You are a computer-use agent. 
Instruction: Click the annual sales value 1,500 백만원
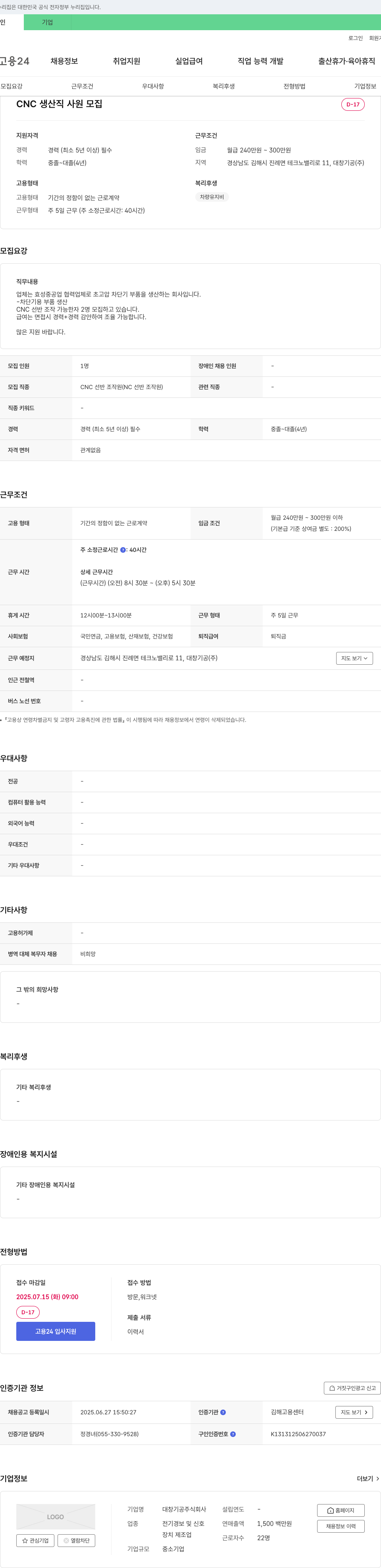click(275, 1524)
